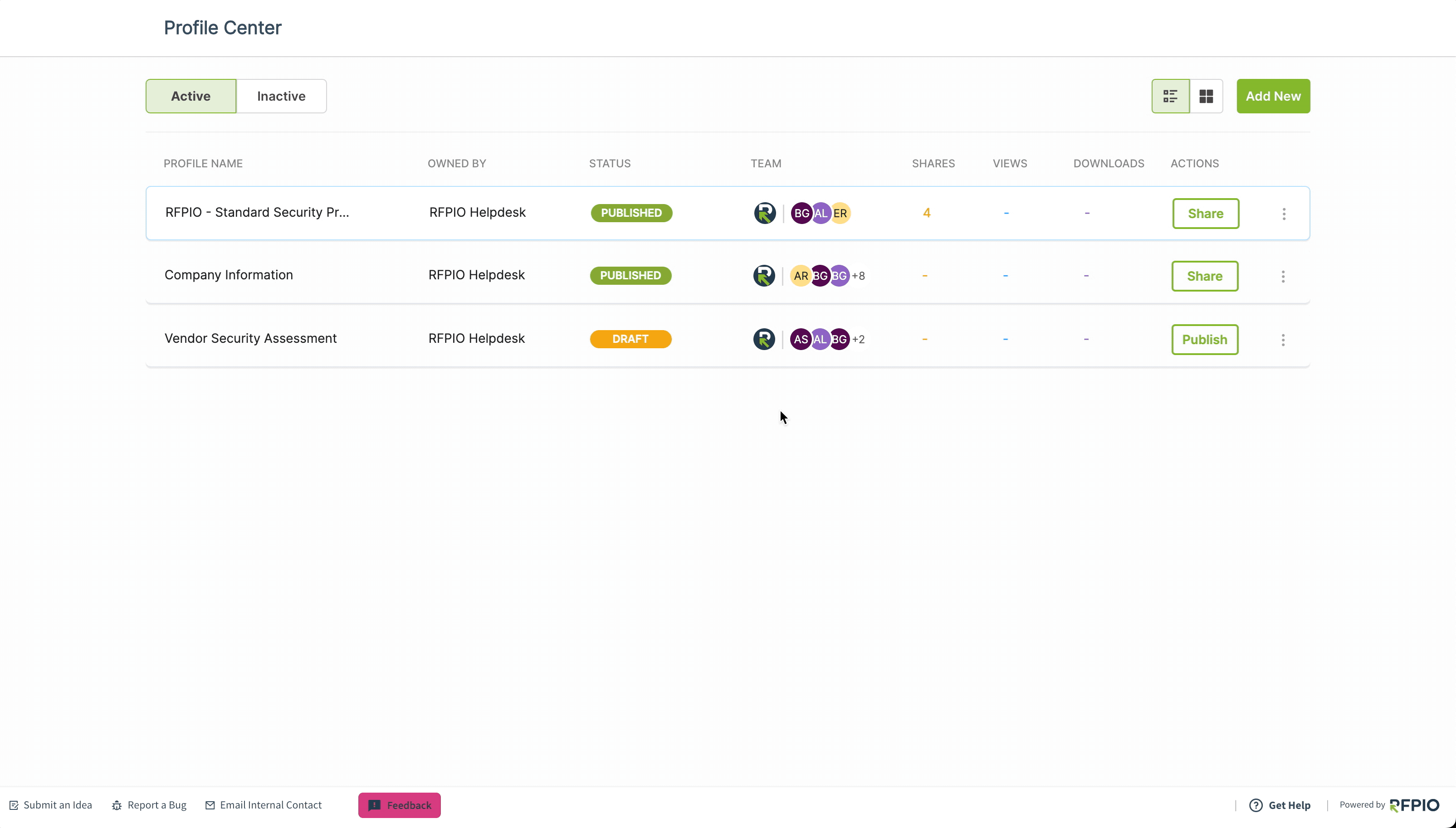
Task: Show +8 more team members for Company Information
Action: tap(858, 276)
